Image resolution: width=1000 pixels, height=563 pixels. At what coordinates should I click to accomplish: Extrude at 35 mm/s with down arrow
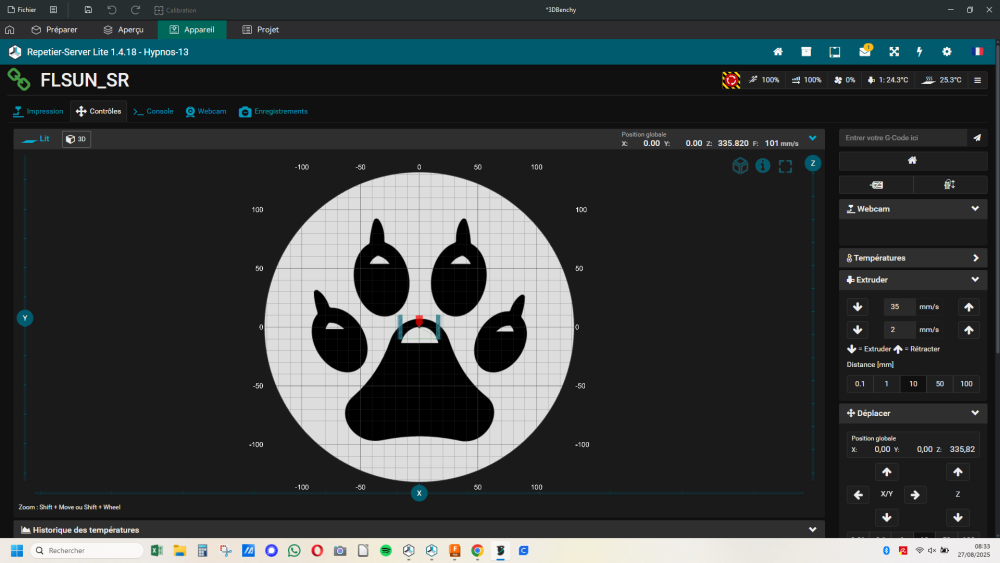coord(858,307)
